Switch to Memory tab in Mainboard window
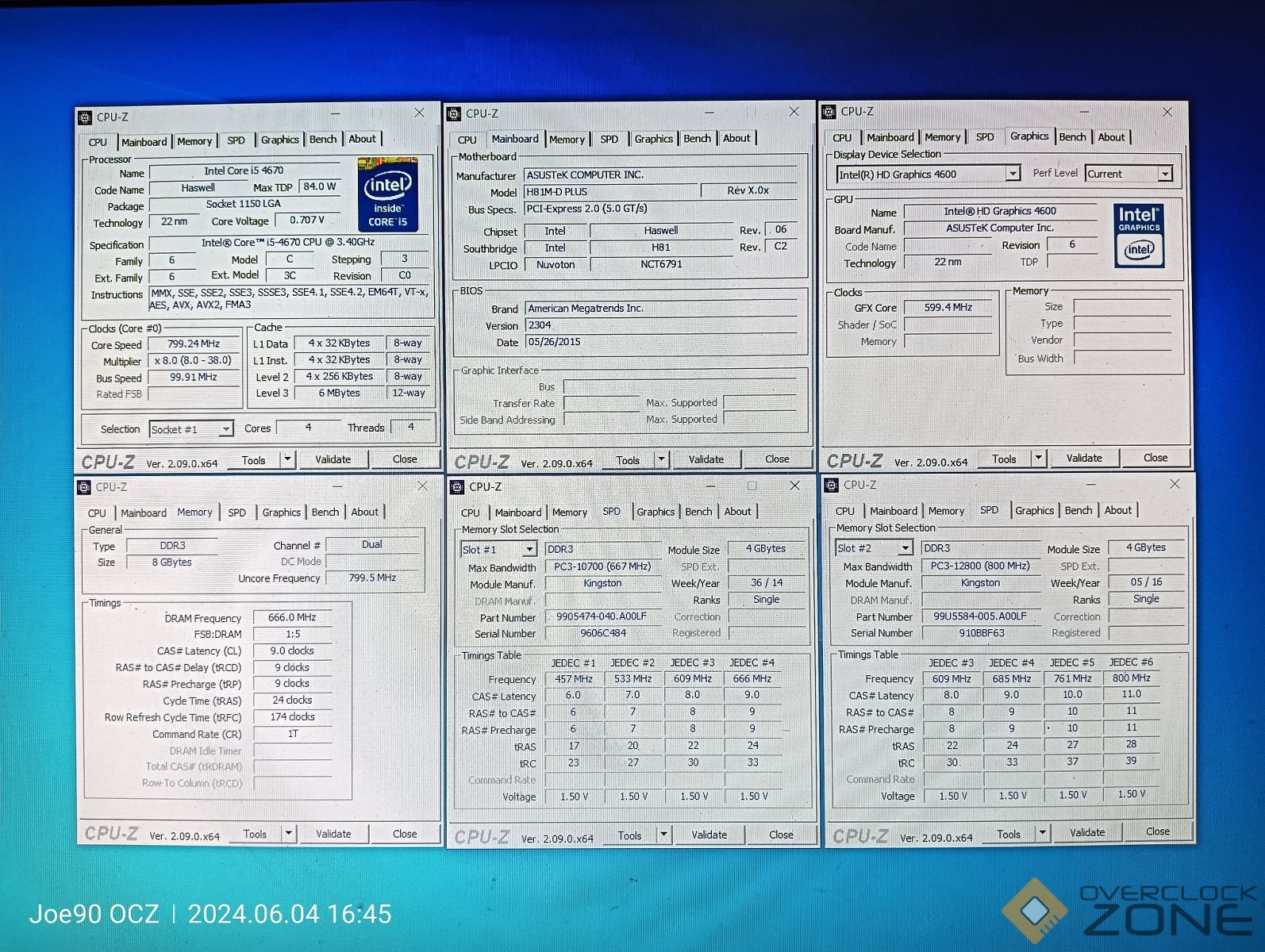This screenshot has height=952, width=1265. [567, 139]
